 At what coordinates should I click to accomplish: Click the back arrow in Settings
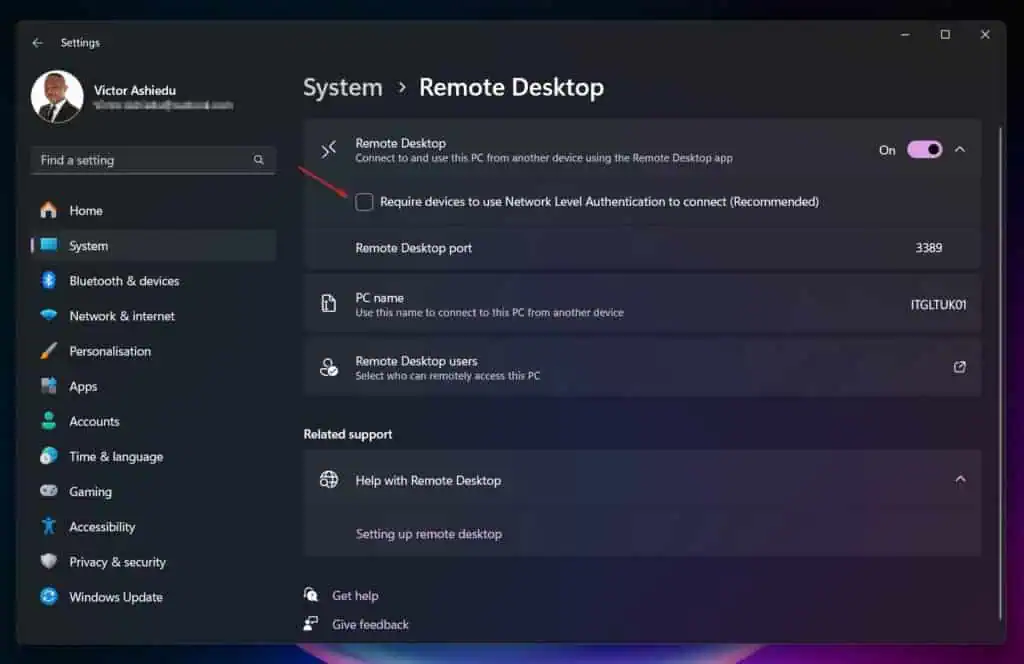click(37, 42)
